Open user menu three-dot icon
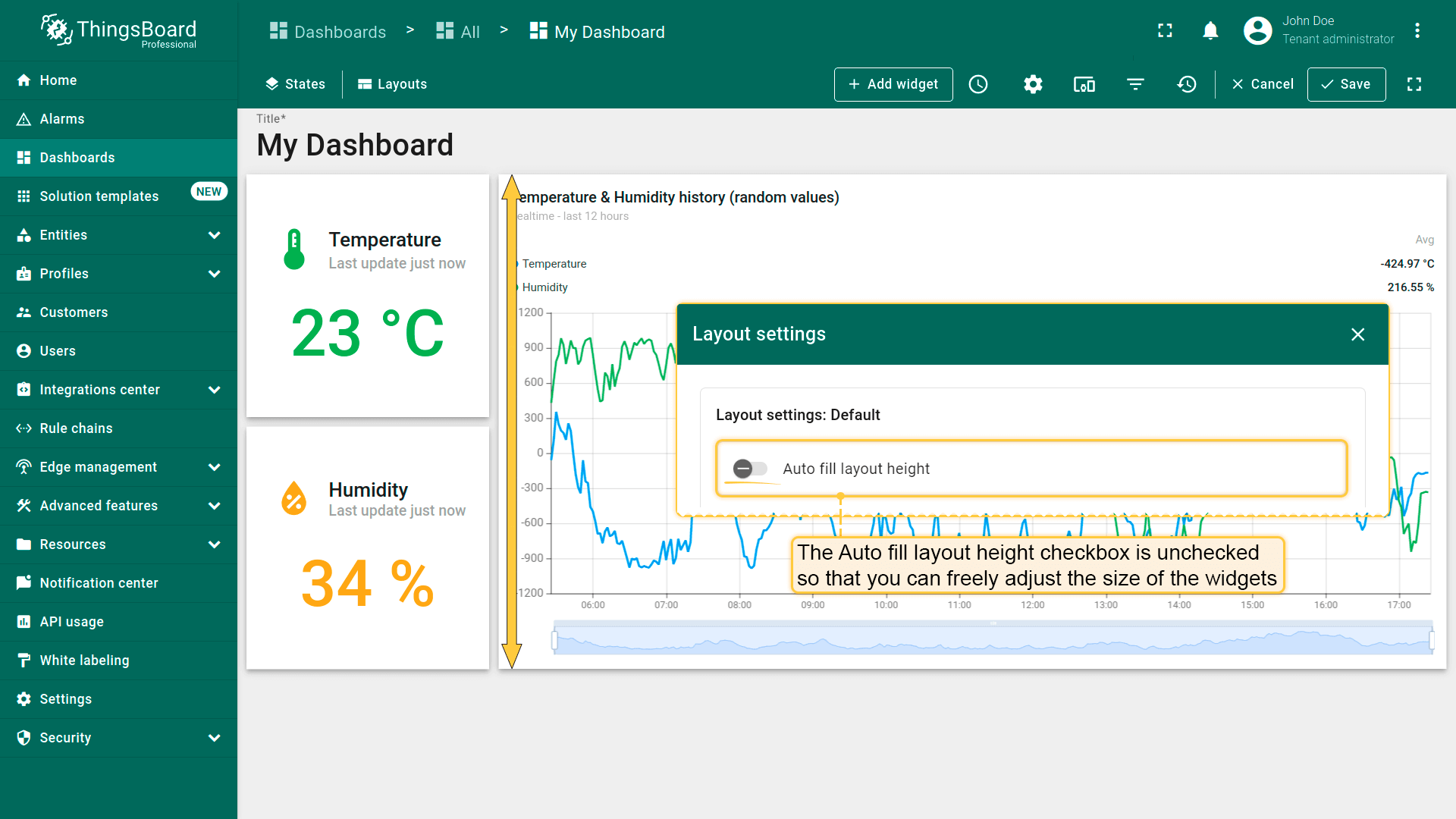1456x819 pixels. (x=1417, y=31)
